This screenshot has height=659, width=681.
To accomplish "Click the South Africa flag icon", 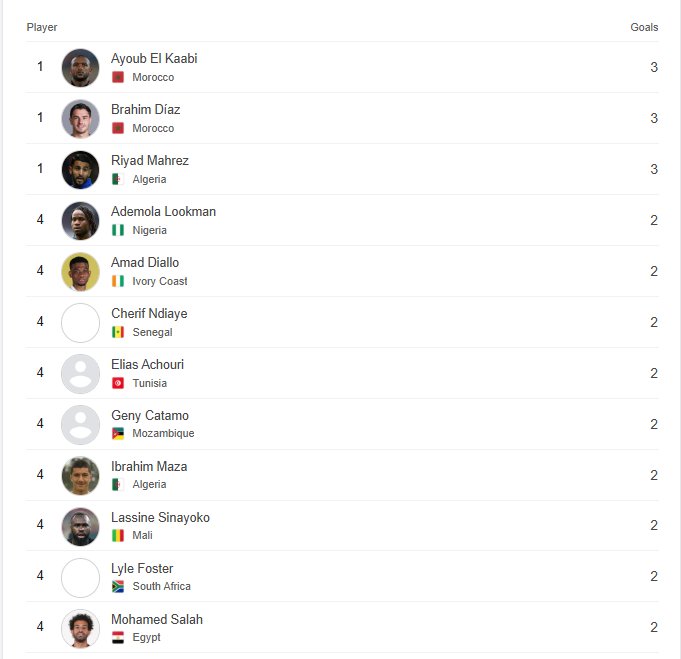I will click(x=118, y=587).
